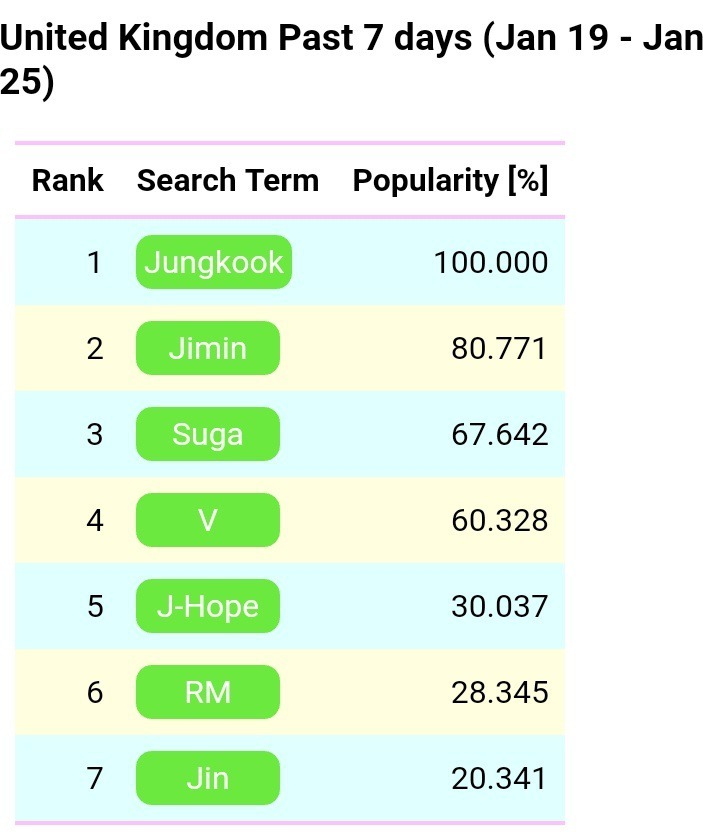This screenshot has height=835, width=703.
Task: Select the 20.341 popularity value
Action: point(499,778)
